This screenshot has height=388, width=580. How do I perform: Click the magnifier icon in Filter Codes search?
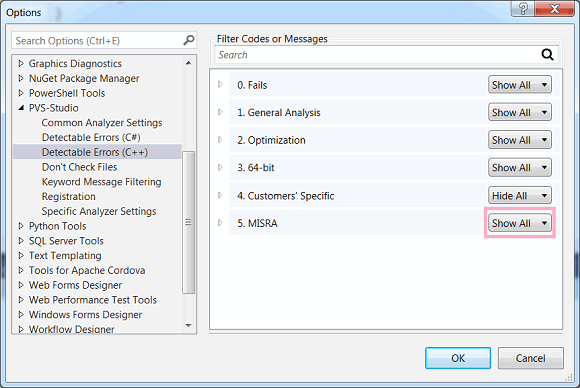coord(547,55)
